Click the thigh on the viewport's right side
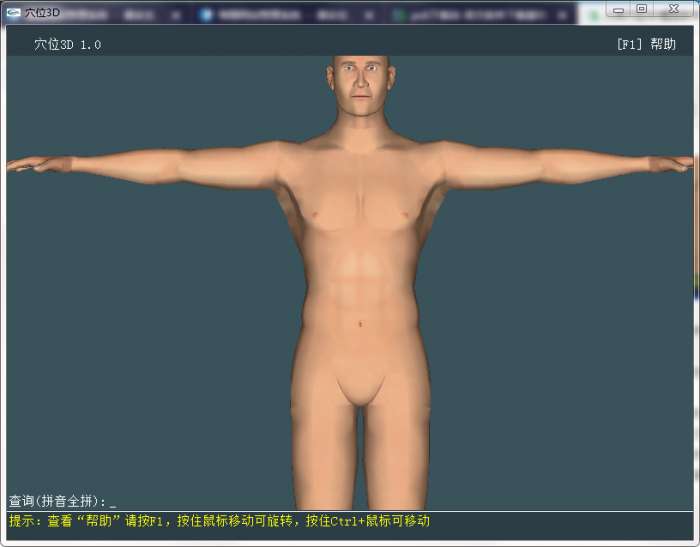The height and width of the screenshot is (547, 700). (398, 450)
